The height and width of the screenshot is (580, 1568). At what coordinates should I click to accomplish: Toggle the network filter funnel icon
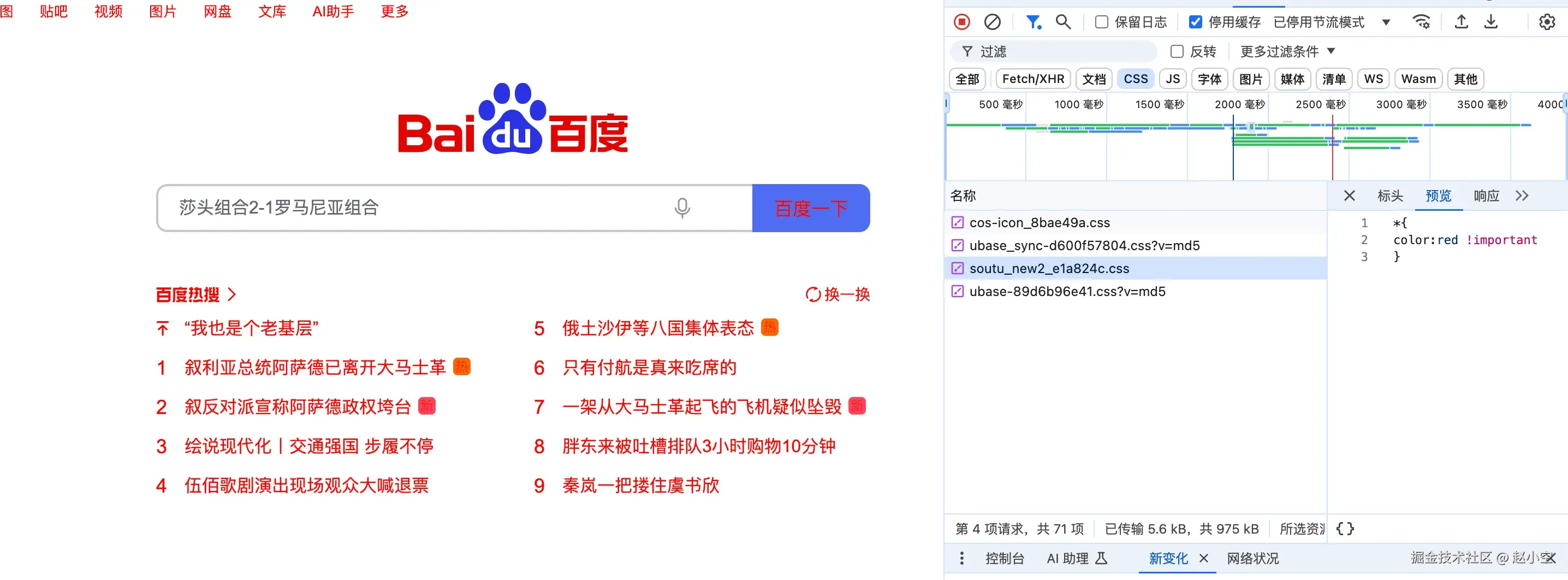(x=1033, y=22)
